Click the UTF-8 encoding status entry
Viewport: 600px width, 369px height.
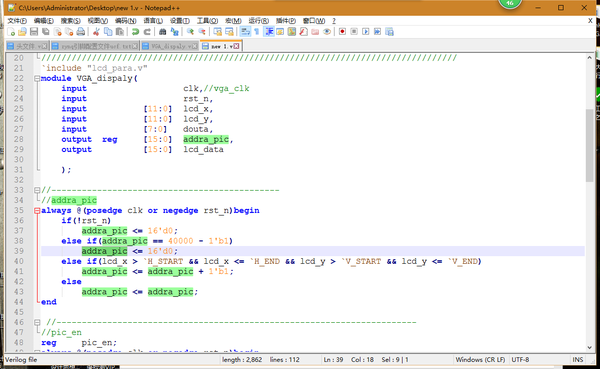coord(520,360)
